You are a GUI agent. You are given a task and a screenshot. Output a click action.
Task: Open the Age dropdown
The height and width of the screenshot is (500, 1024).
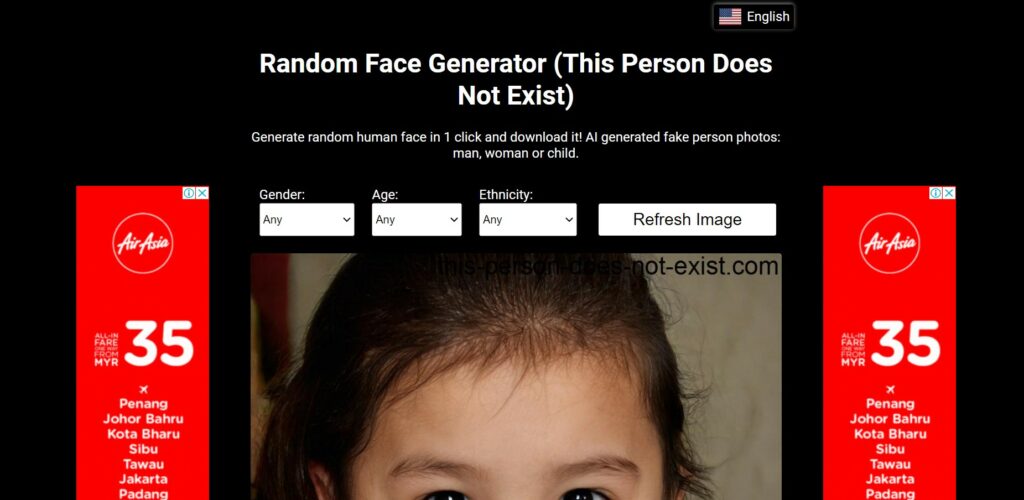417,219
